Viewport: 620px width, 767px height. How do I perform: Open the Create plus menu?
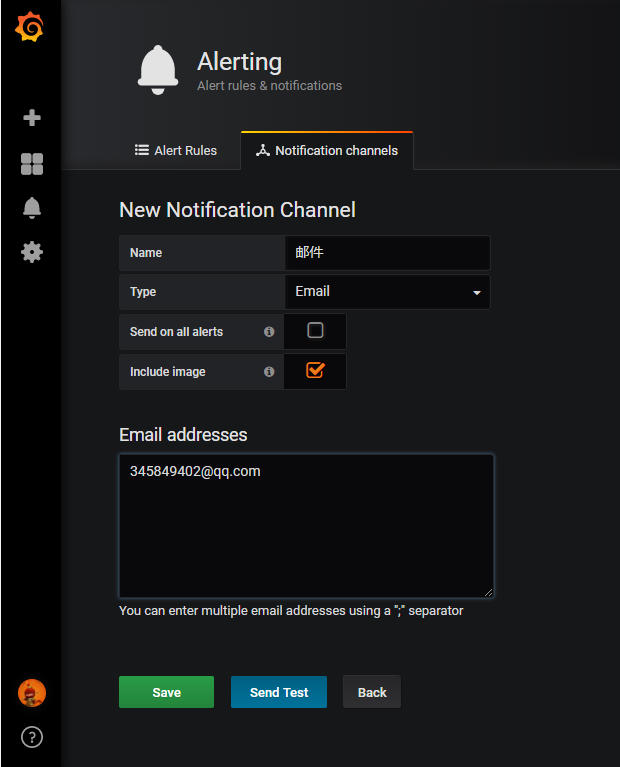pyautogui.click(x=32, y=117)
